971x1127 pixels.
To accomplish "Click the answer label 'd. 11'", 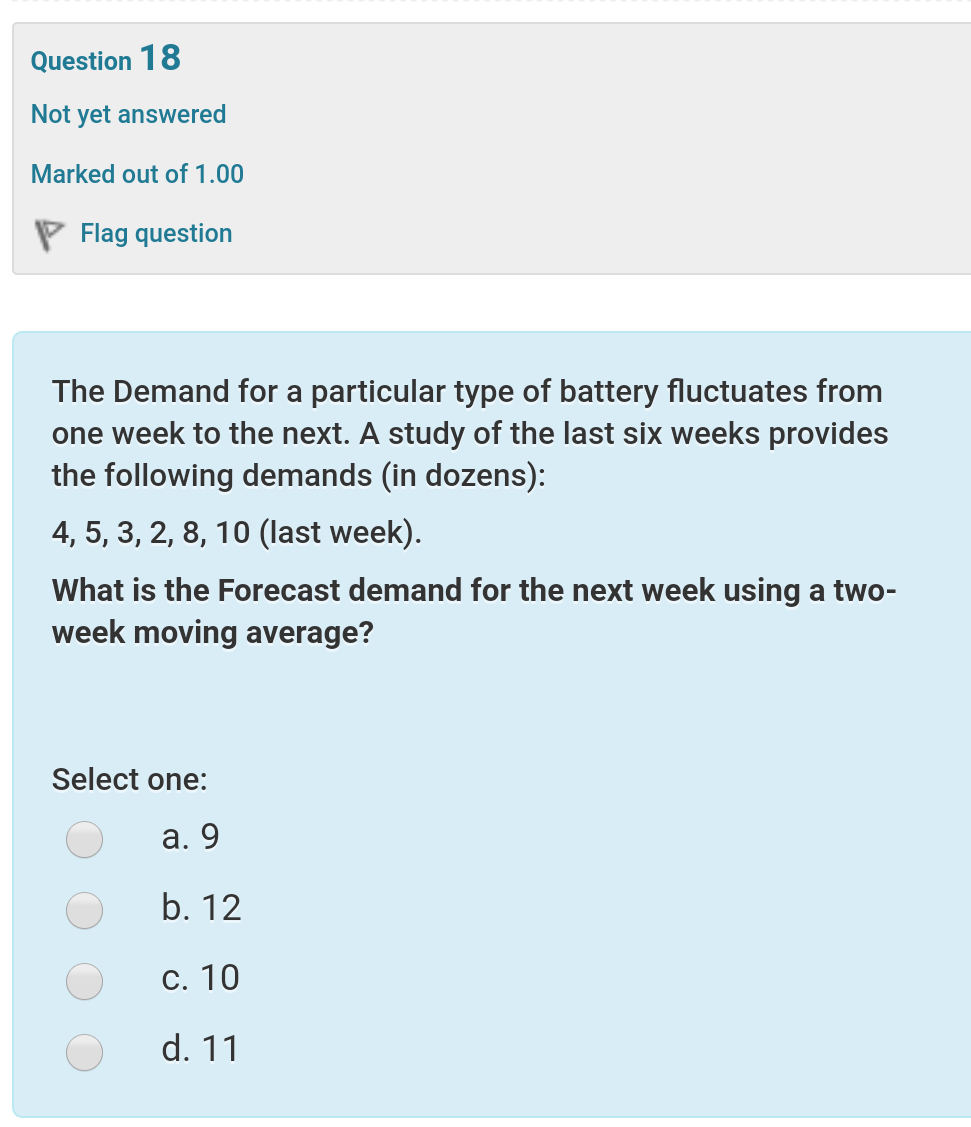I will coord(200,1048).
